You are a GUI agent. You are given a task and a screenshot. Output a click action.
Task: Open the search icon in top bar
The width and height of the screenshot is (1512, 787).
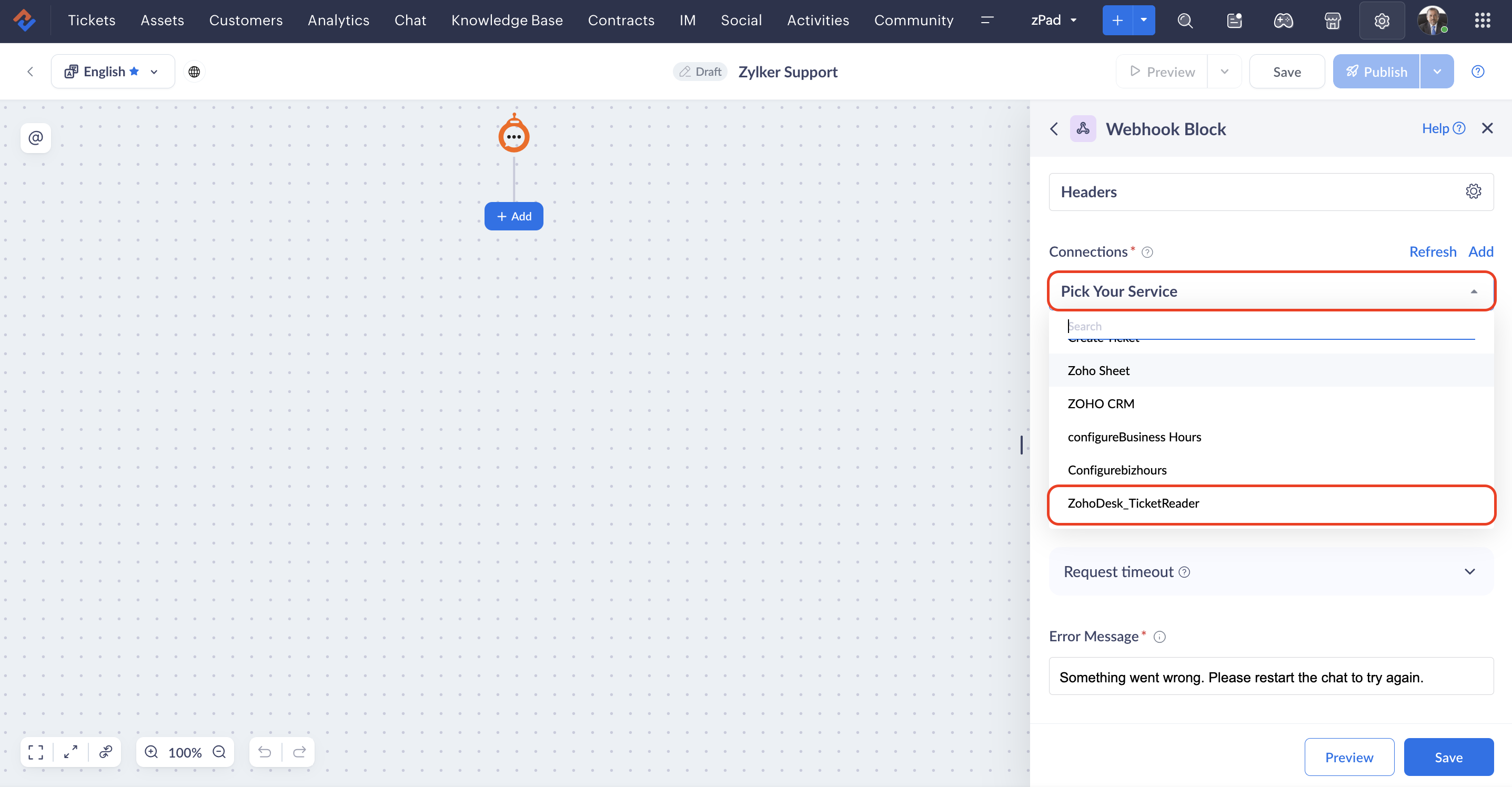coord(1185,21)
